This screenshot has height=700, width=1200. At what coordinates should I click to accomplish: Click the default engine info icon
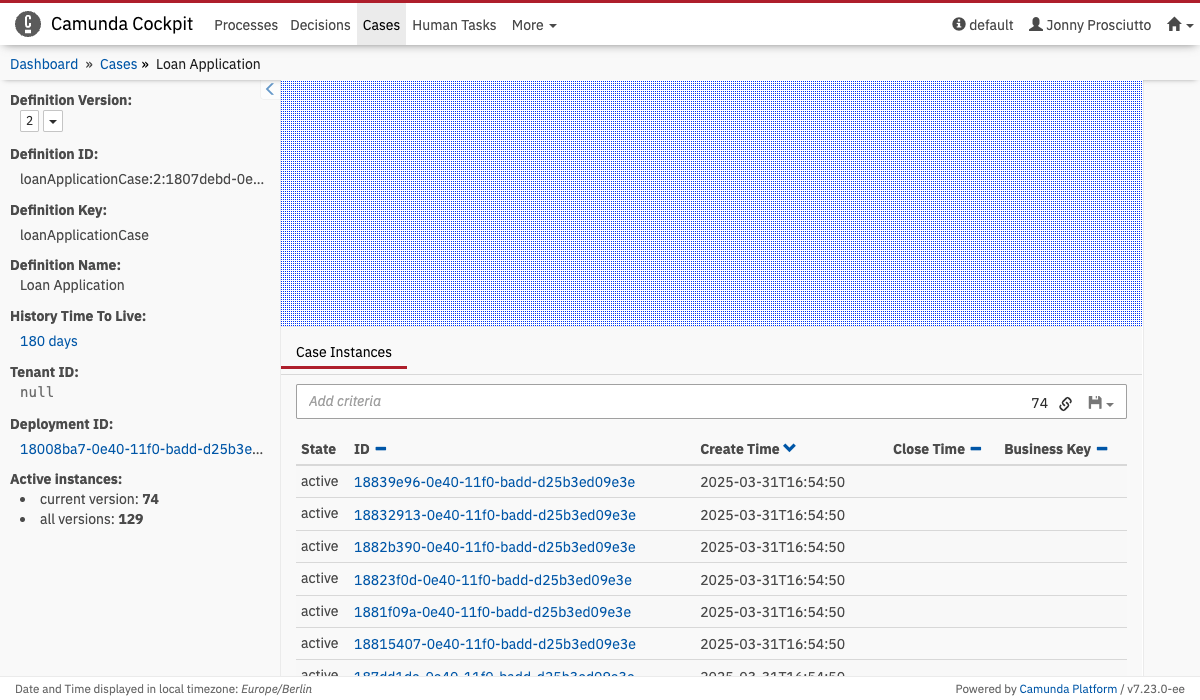[959, 25]
